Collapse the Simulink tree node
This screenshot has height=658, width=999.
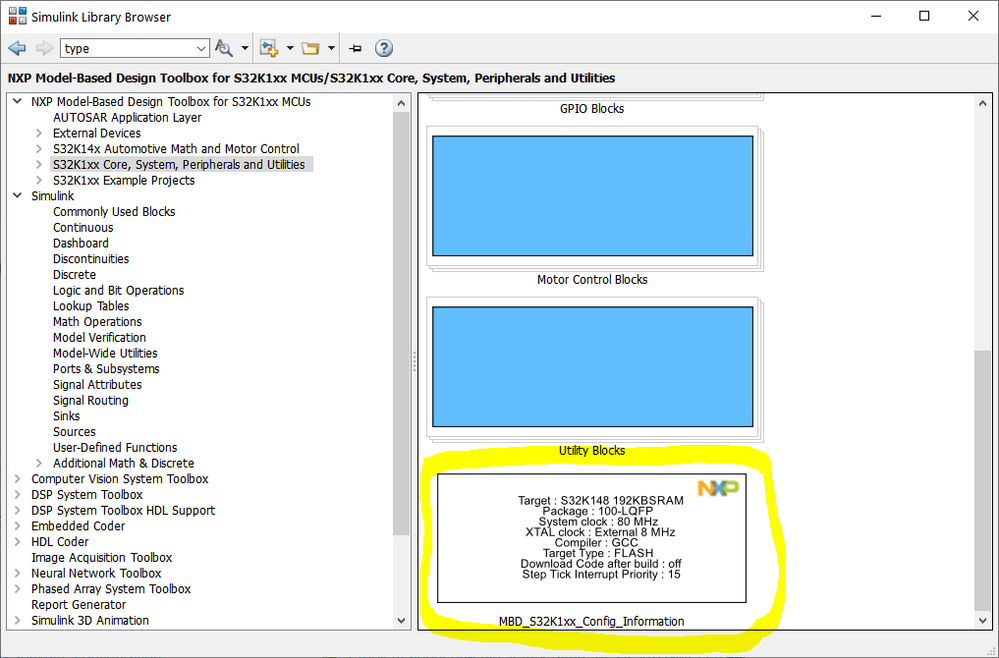pos(18,196)
